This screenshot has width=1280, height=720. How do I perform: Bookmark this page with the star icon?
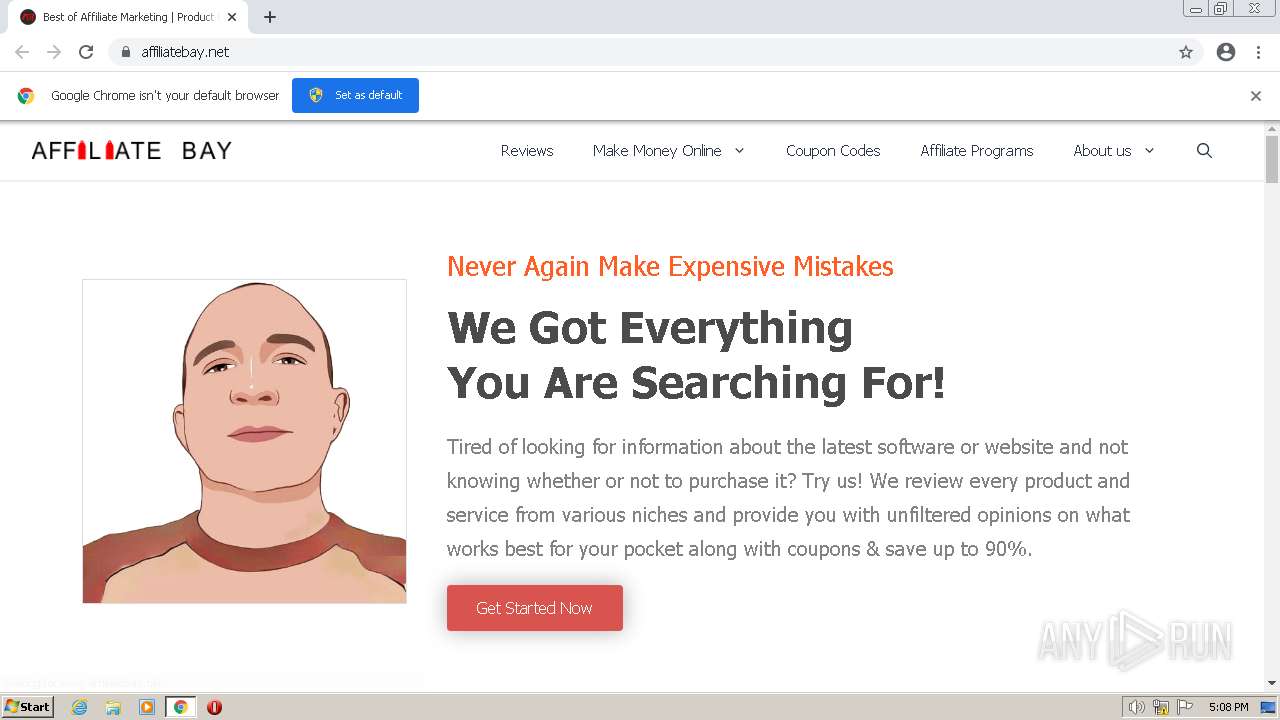click(x=1186, y=52)
